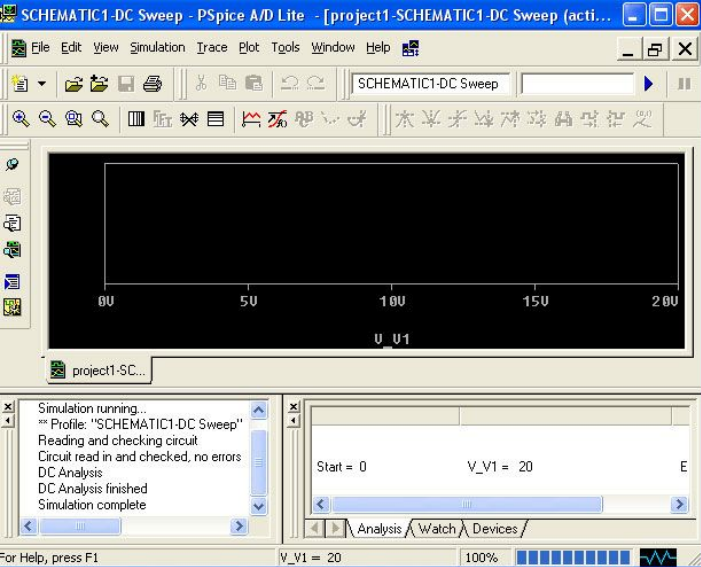
Task: Click the Evaluate Measurement icon
Action: pyautogui.click(x=277, y=119)
